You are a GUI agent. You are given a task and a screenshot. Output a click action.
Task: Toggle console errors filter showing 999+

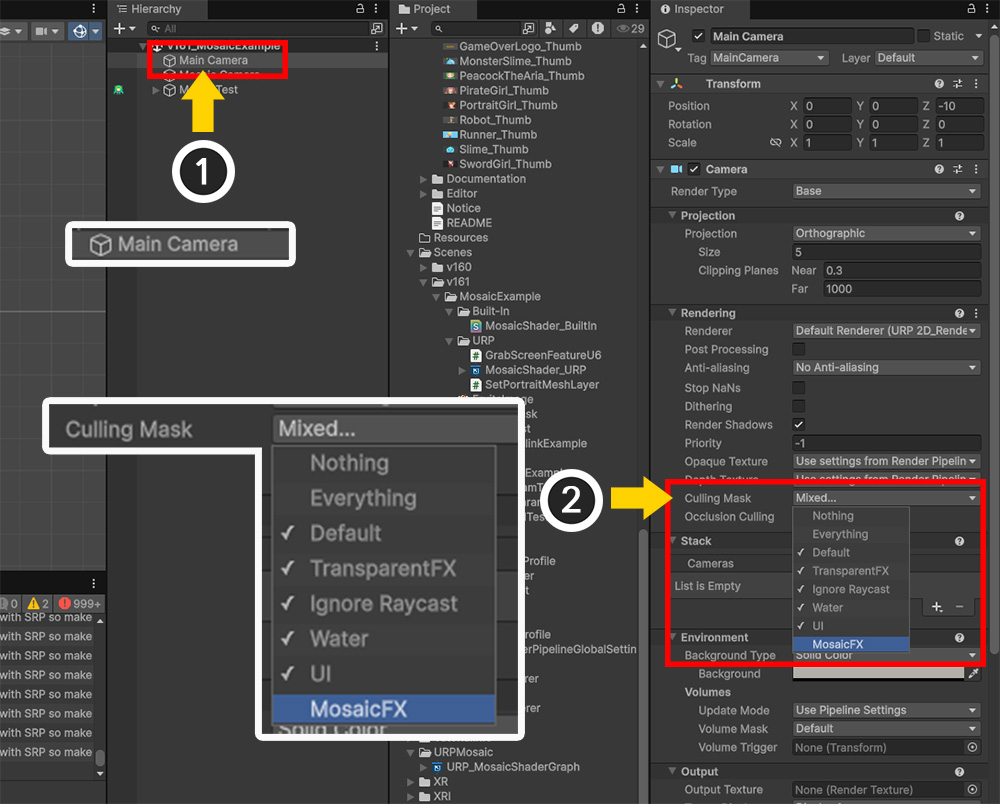80,603
